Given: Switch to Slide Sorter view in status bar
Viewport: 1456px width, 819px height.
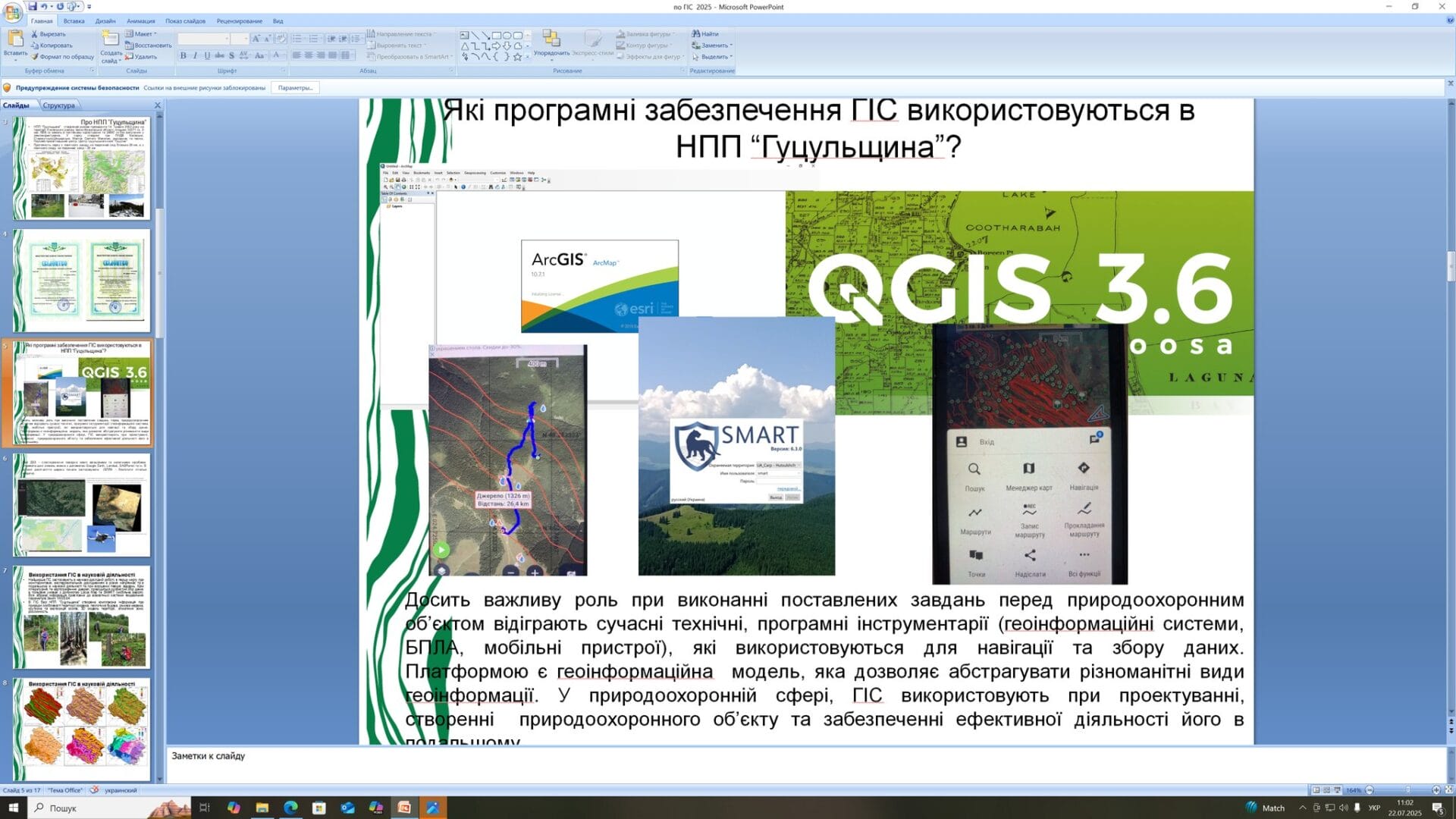Looking at the screenshot, I should point(1326,790).
